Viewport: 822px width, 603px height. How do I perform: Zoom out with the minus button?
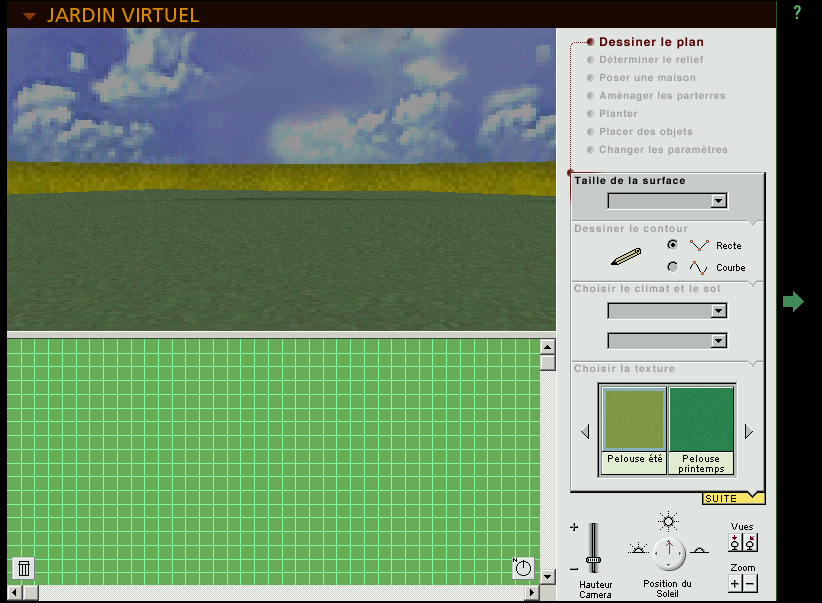(x=750, y=584)
